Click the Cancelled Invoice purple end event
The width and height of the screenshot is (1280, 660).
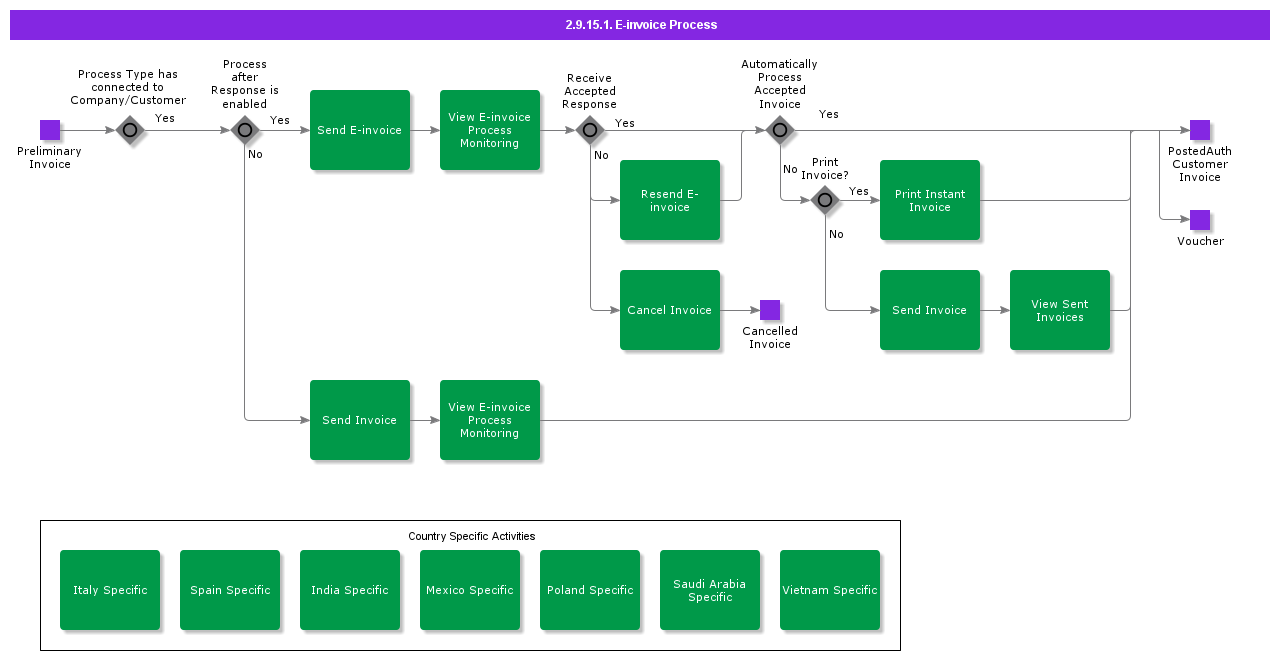point(770,310)
